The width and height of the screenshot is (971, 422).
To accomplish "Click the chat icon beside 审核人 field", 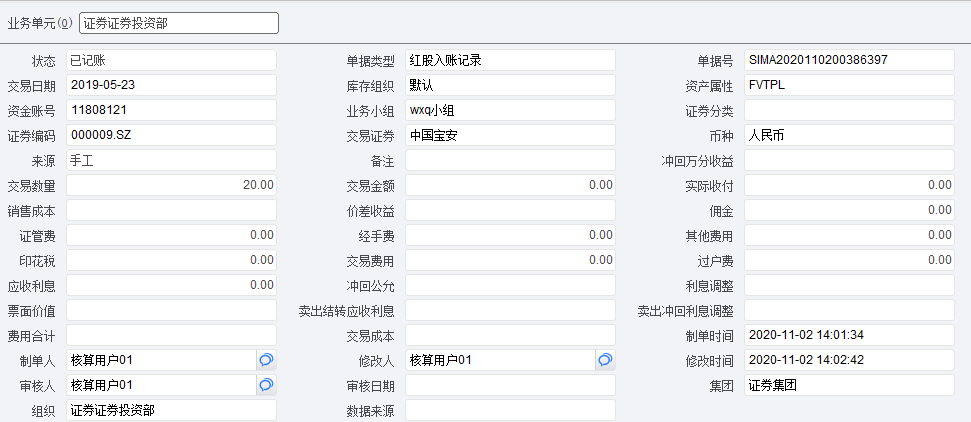I will (266, 385).
